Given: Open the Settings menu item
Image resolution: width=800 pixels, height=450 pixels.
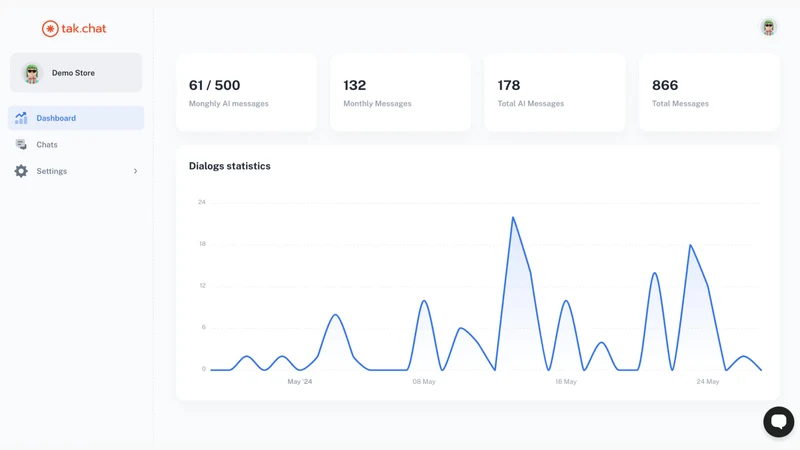Looking at the screenshot, I should click(x=76, y=171).
